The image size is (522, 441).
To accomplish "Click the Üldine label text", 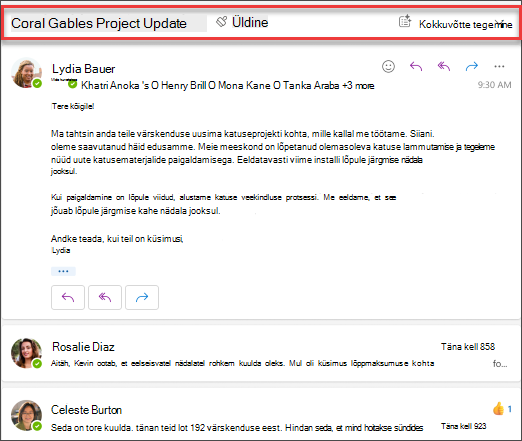I will point(250,22).
